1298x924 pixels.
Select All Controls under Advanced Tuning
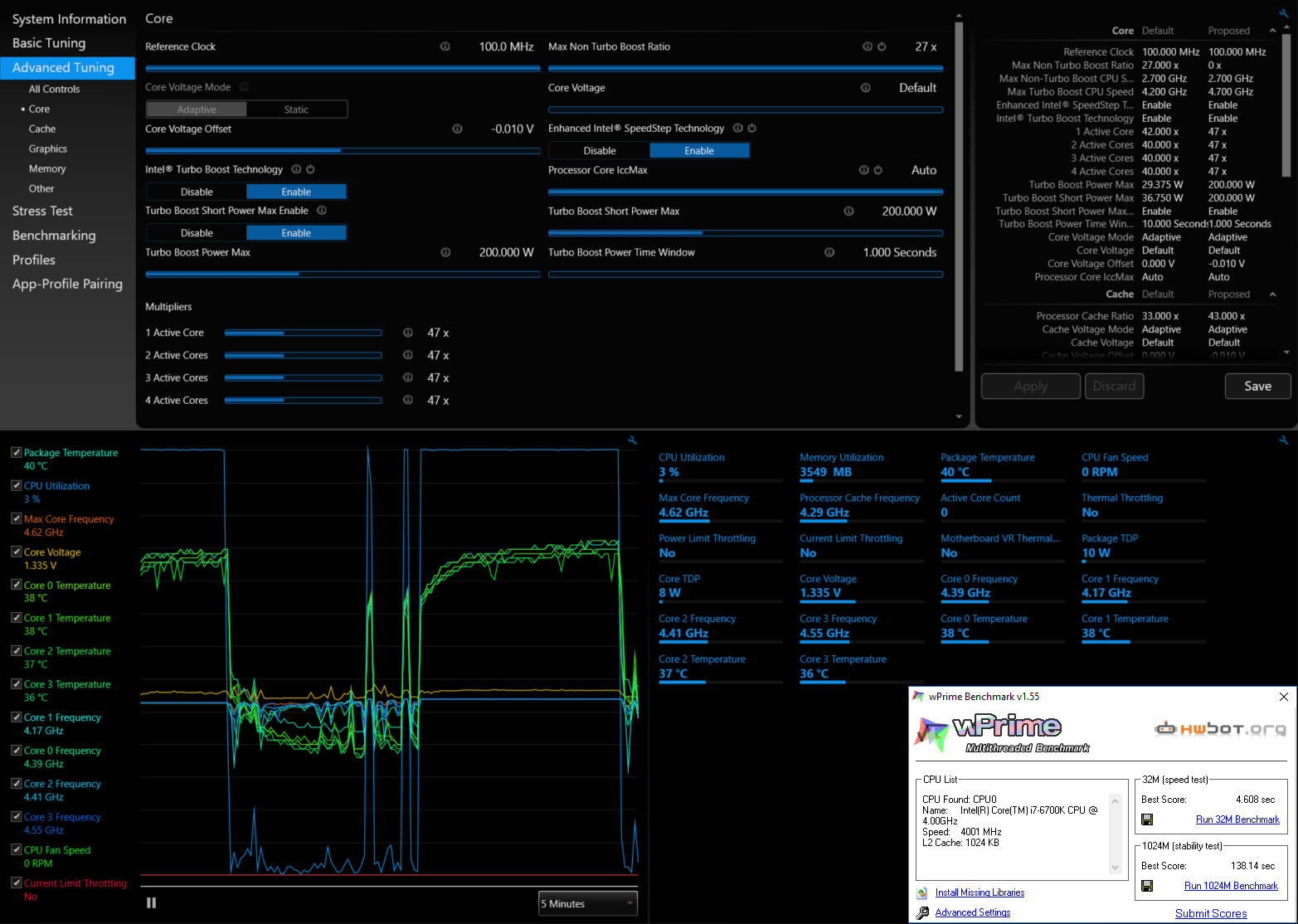click(x=55, y=89)
